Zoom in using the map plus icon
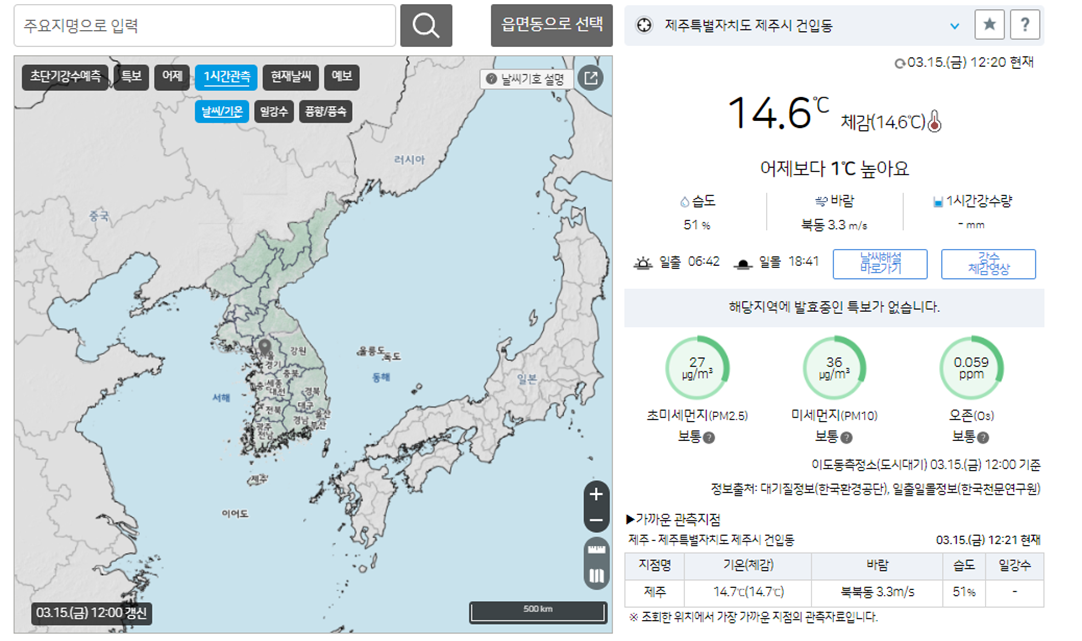 (x=595, y=495)
